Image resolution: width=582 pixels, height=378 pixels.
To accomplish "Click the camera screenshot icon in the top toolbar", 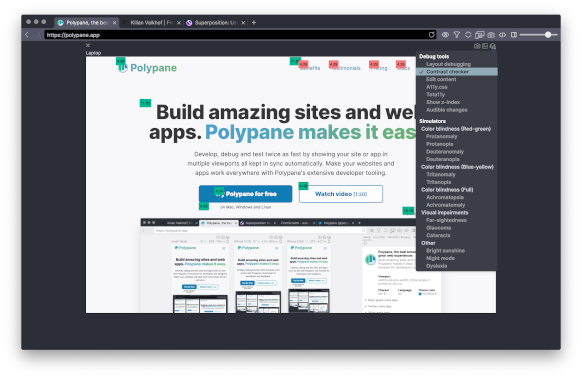I will pos(491,35).
